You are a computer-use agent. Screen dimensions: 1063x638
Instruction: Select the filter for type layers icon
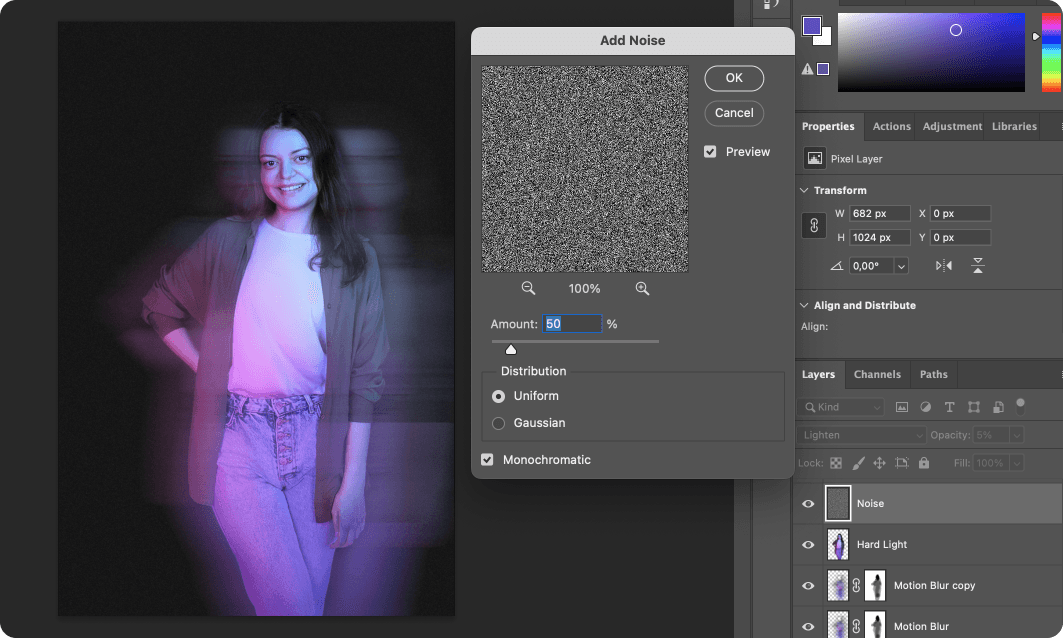point(950,407)
